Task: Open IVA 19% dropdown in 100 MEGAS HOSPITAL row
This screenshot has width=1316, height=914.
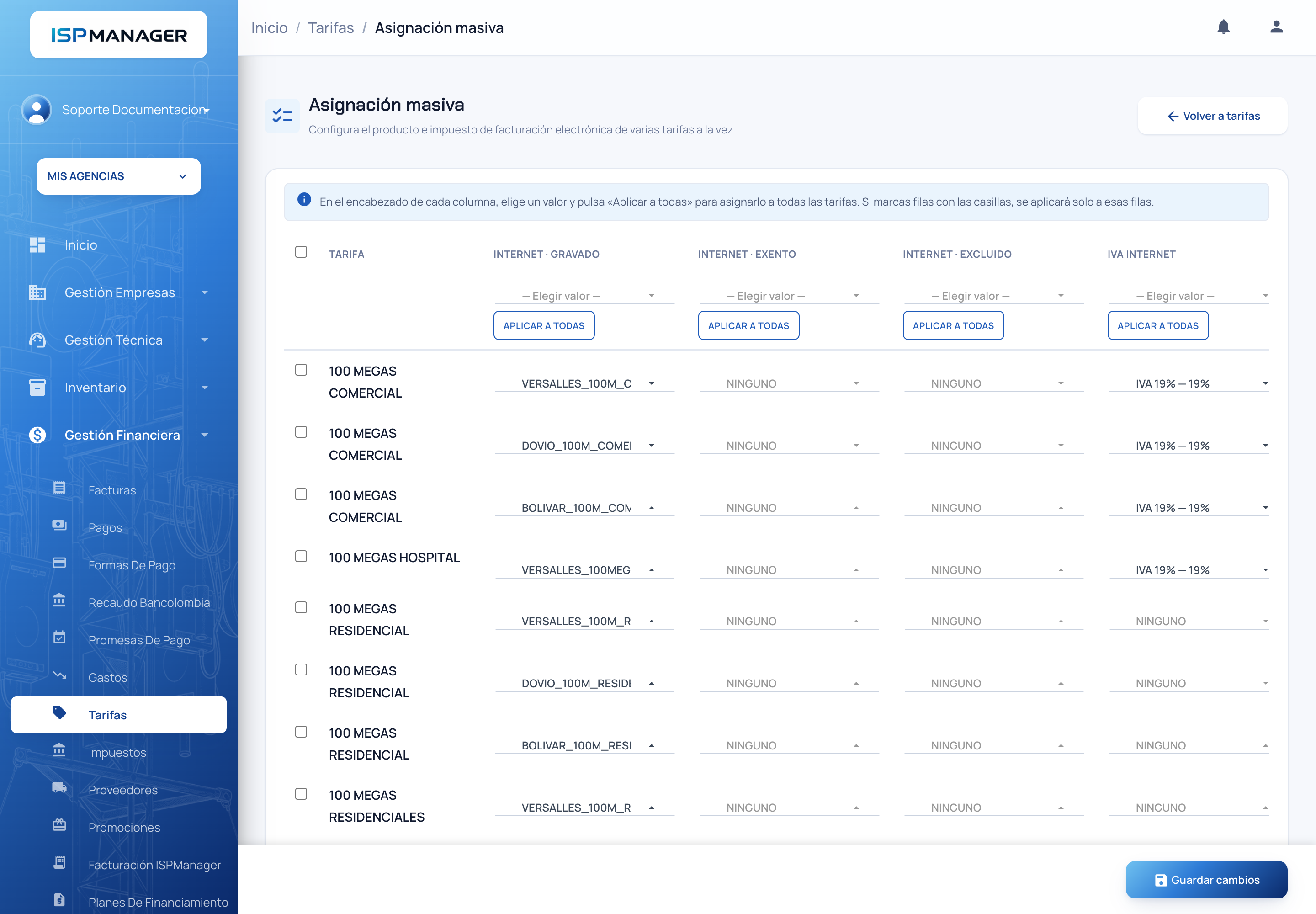Action: click(x=1189, y=570)
